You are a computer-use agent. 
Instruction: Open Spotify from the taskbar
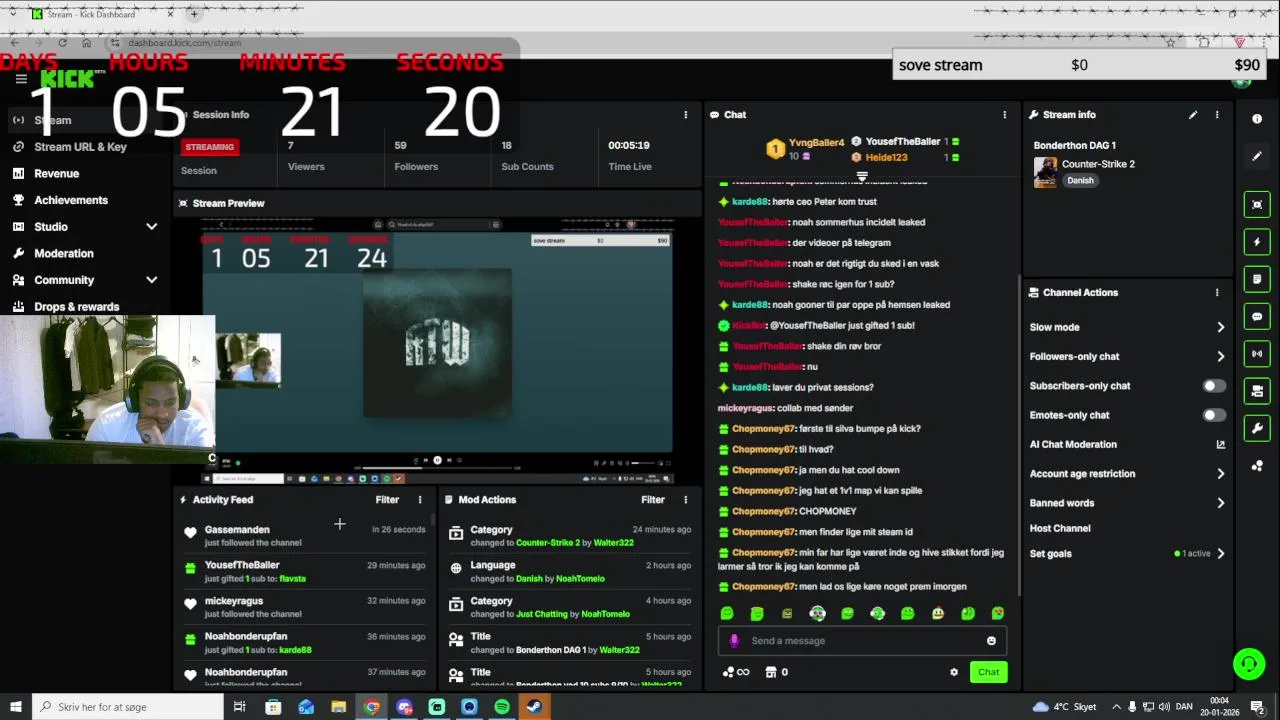[502, 707]
